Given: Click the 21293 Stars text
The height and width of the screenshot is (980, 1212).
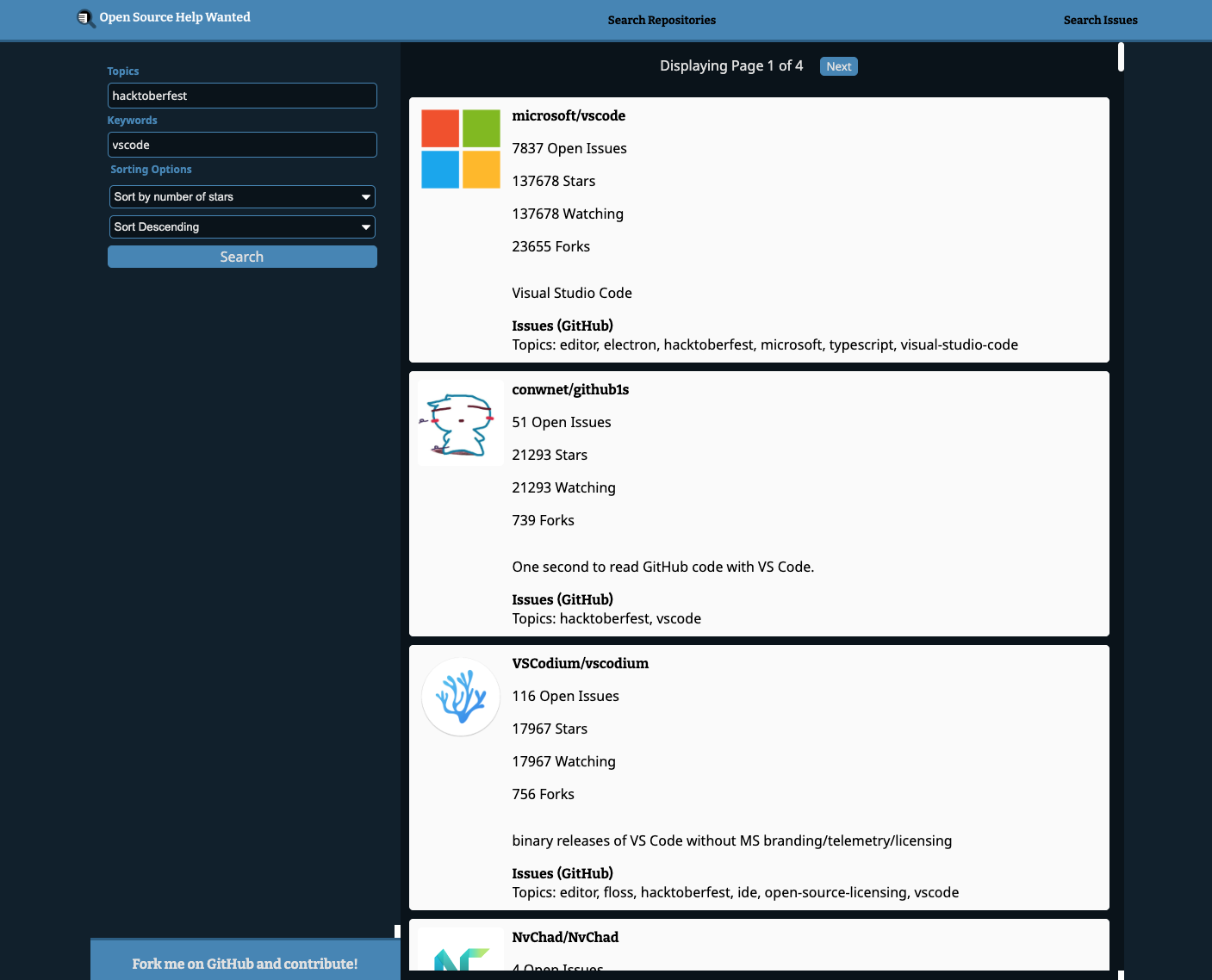Looking at the screenshot, I should tap(550, 455).
